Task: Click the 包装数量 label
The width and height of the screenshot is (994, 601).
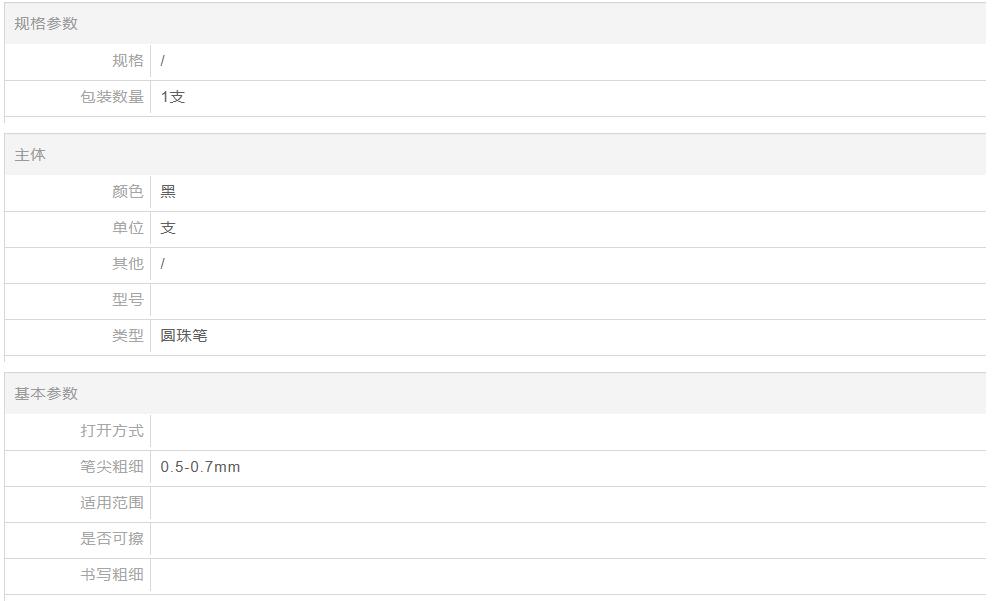Action: [x=112, y=97]
